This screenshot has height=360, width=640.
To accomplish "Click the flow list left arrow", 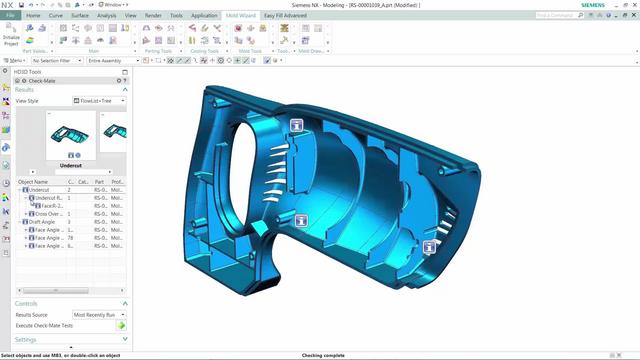I will [x=33, y=172].
